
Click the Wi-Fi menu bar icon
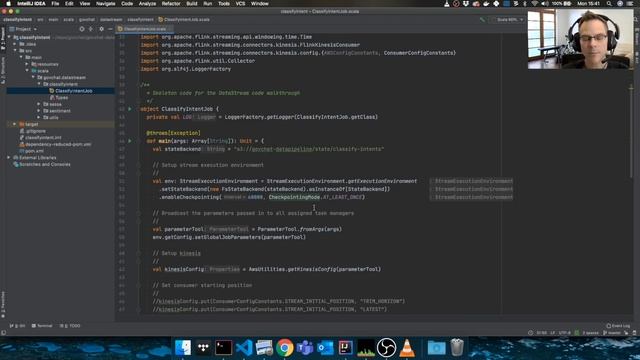coord(535,4)
